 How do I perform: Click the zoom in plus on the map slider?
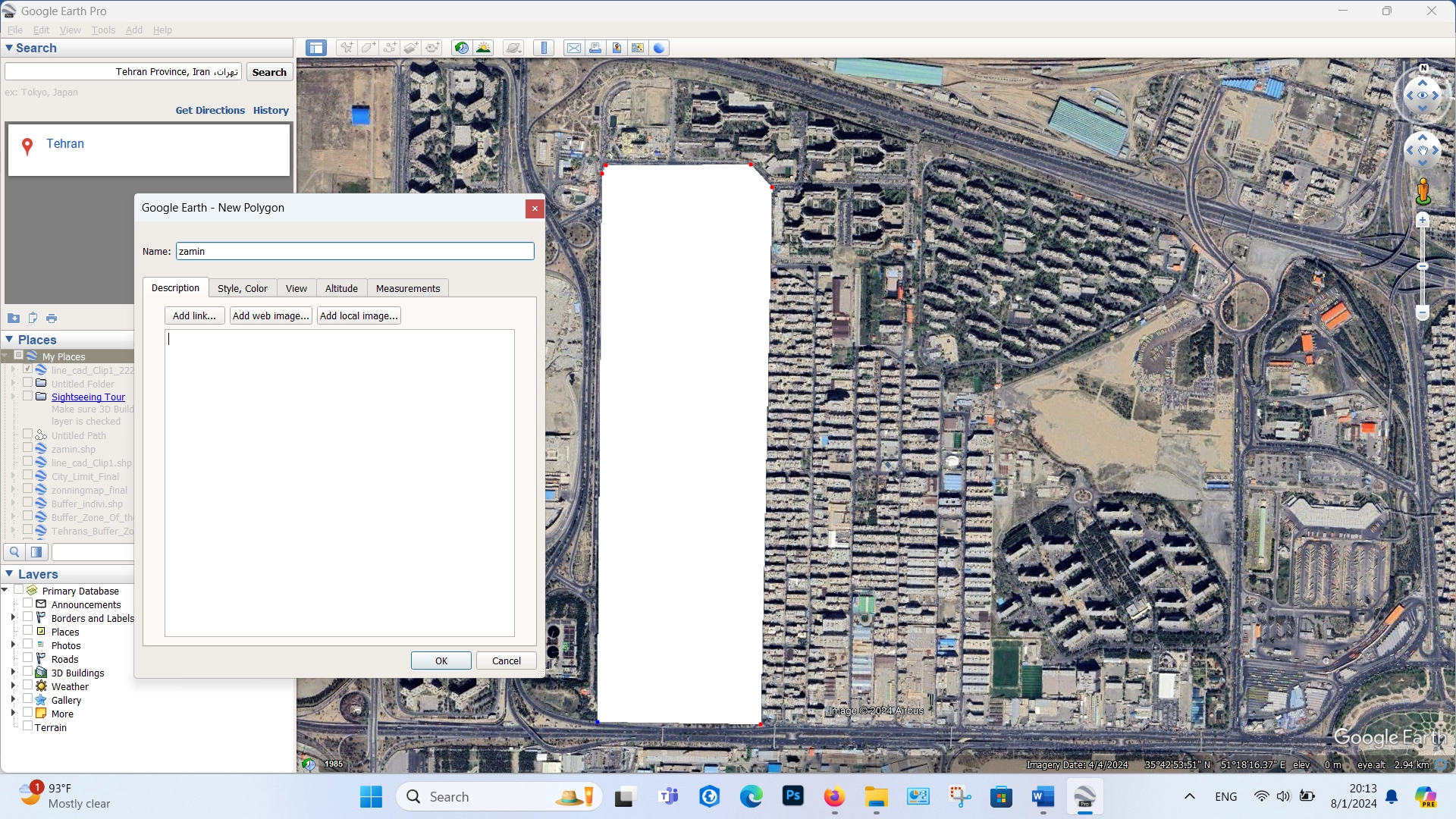pos(1423,220)
